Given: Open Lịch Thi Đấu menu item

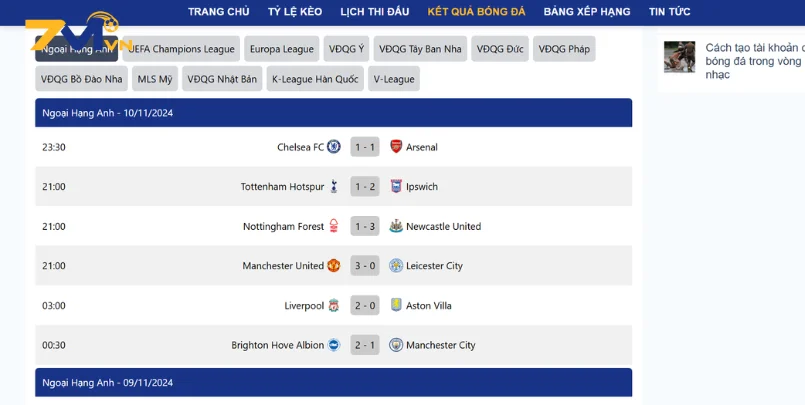Looking at the screenshot, I should pos(375,12).
